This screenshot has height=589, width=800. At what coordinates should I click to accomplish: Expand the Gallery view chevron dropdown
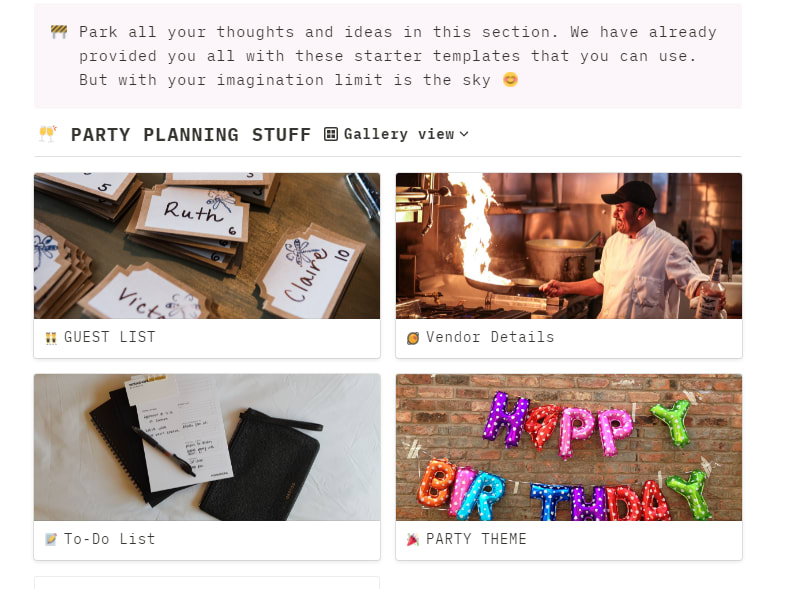pos(464,134)
